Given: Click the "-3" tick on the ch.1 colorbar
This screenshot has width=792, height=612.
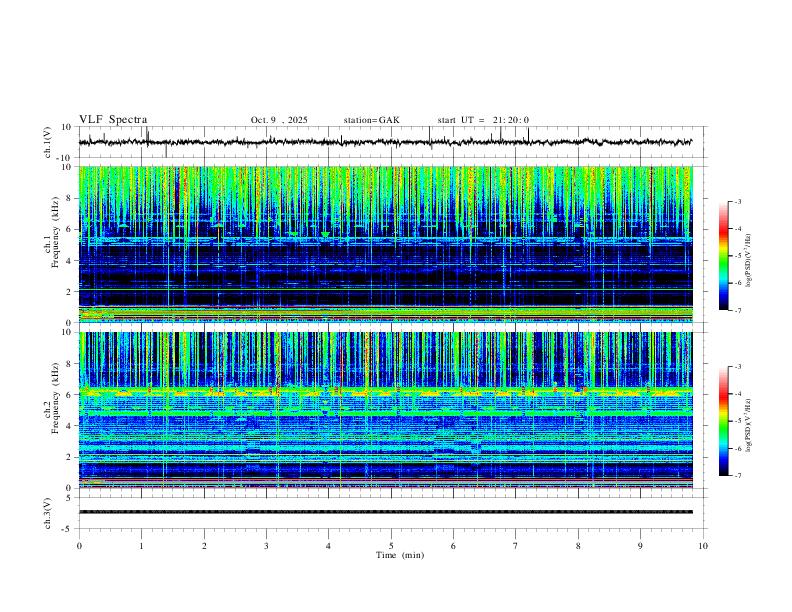Looking at the screenshot, I should (x=738, y=201).
